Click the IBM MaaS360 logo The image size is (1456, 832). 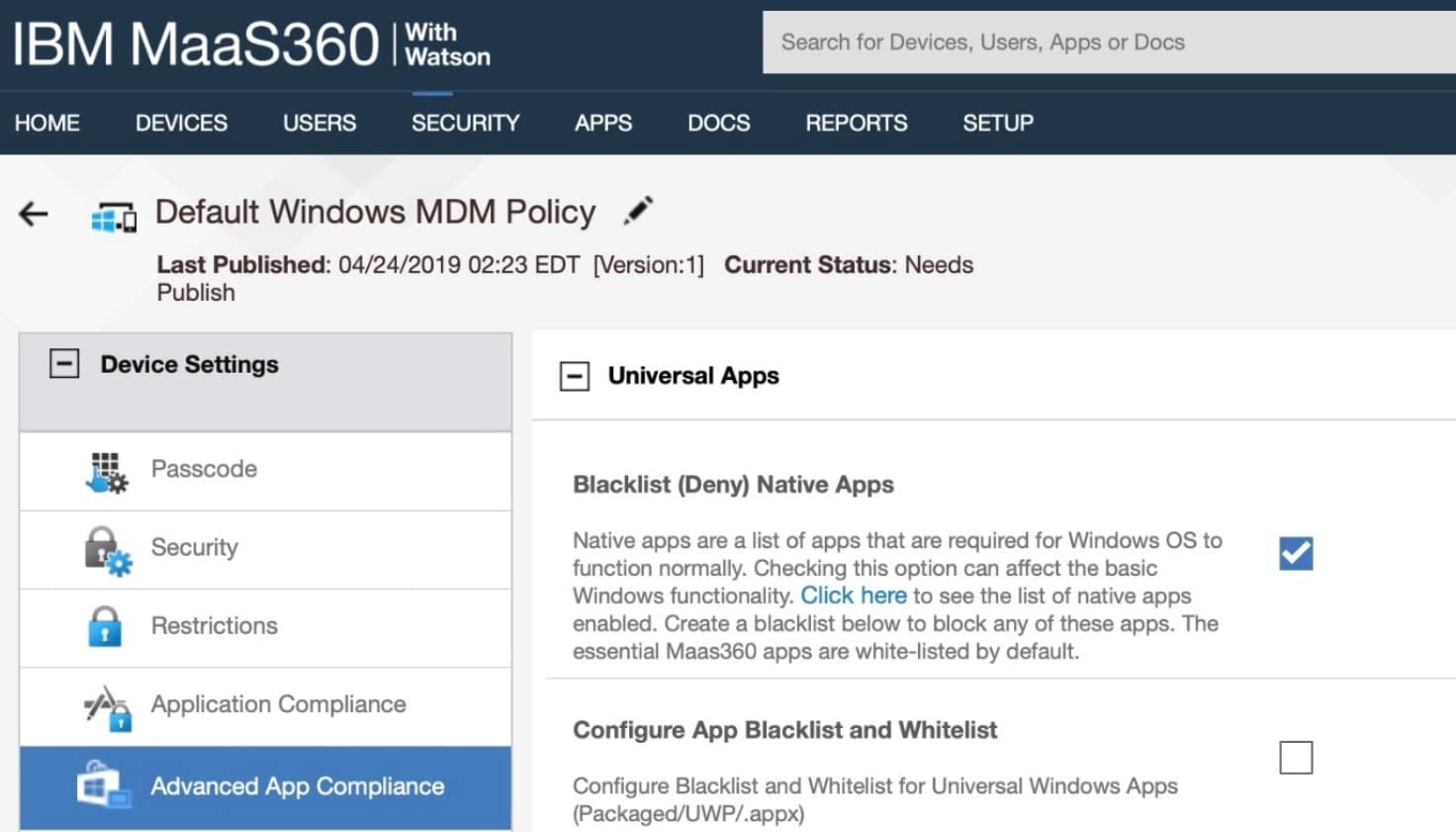[251, 45]
